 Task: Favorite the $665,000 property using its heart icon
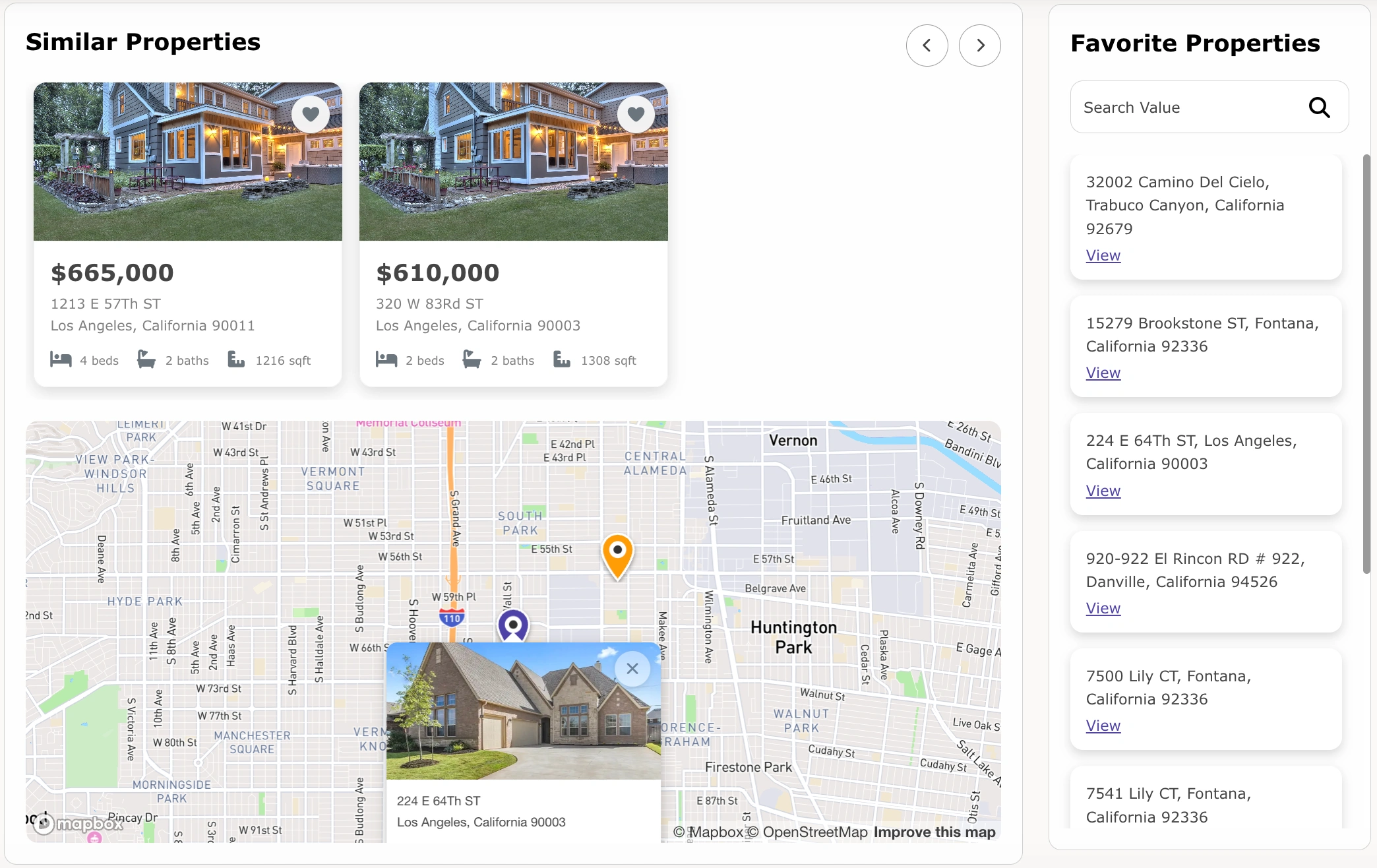tap(311, 113)
